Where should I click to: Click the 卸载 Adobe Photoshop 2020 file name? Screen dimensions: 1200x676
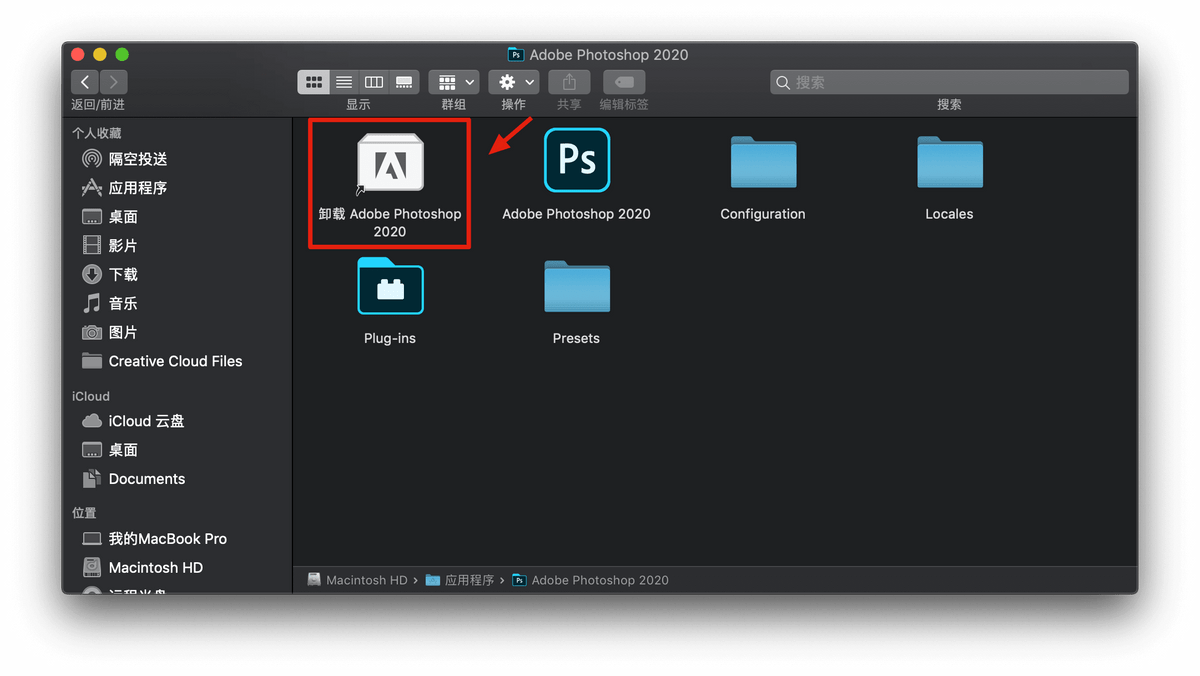tap(390, 223)
